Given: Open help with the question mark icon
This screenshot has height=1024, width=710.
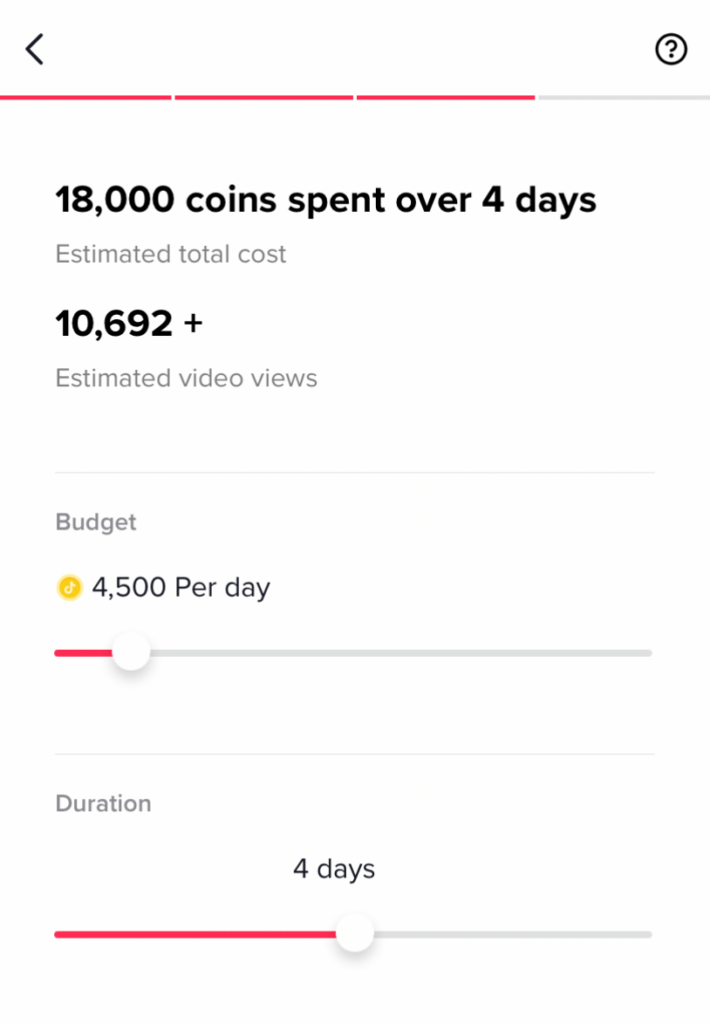Looking at the screenshot, I should 671,49.
